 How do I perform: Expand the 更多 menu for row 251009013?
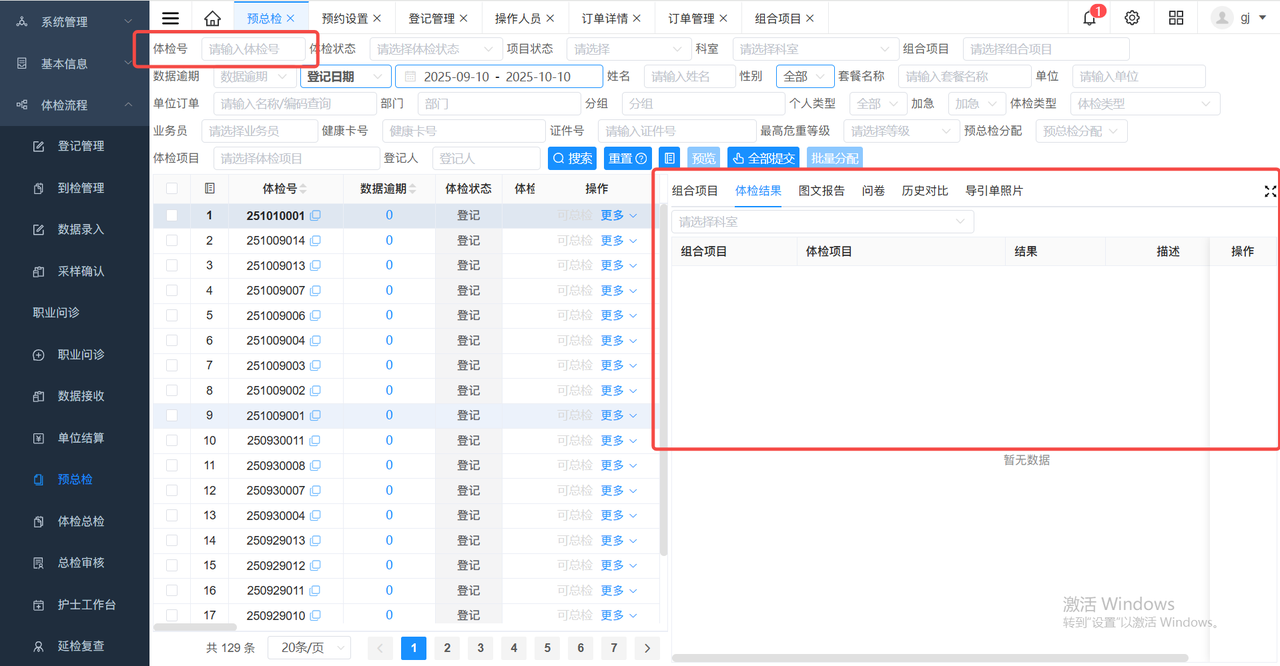click(618, 265)
